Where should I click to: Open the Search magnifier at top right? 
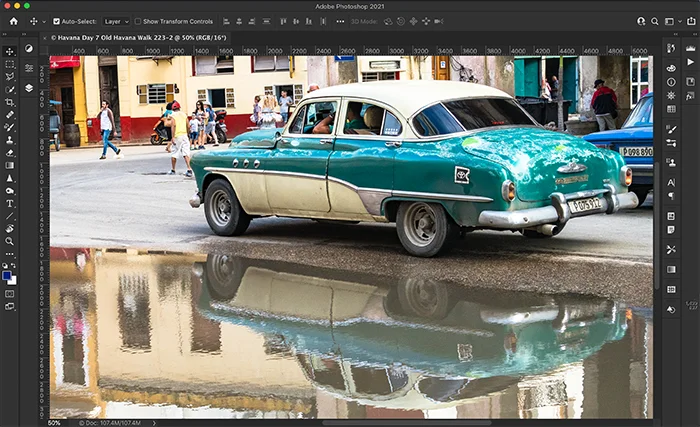(x=657, y=20)
